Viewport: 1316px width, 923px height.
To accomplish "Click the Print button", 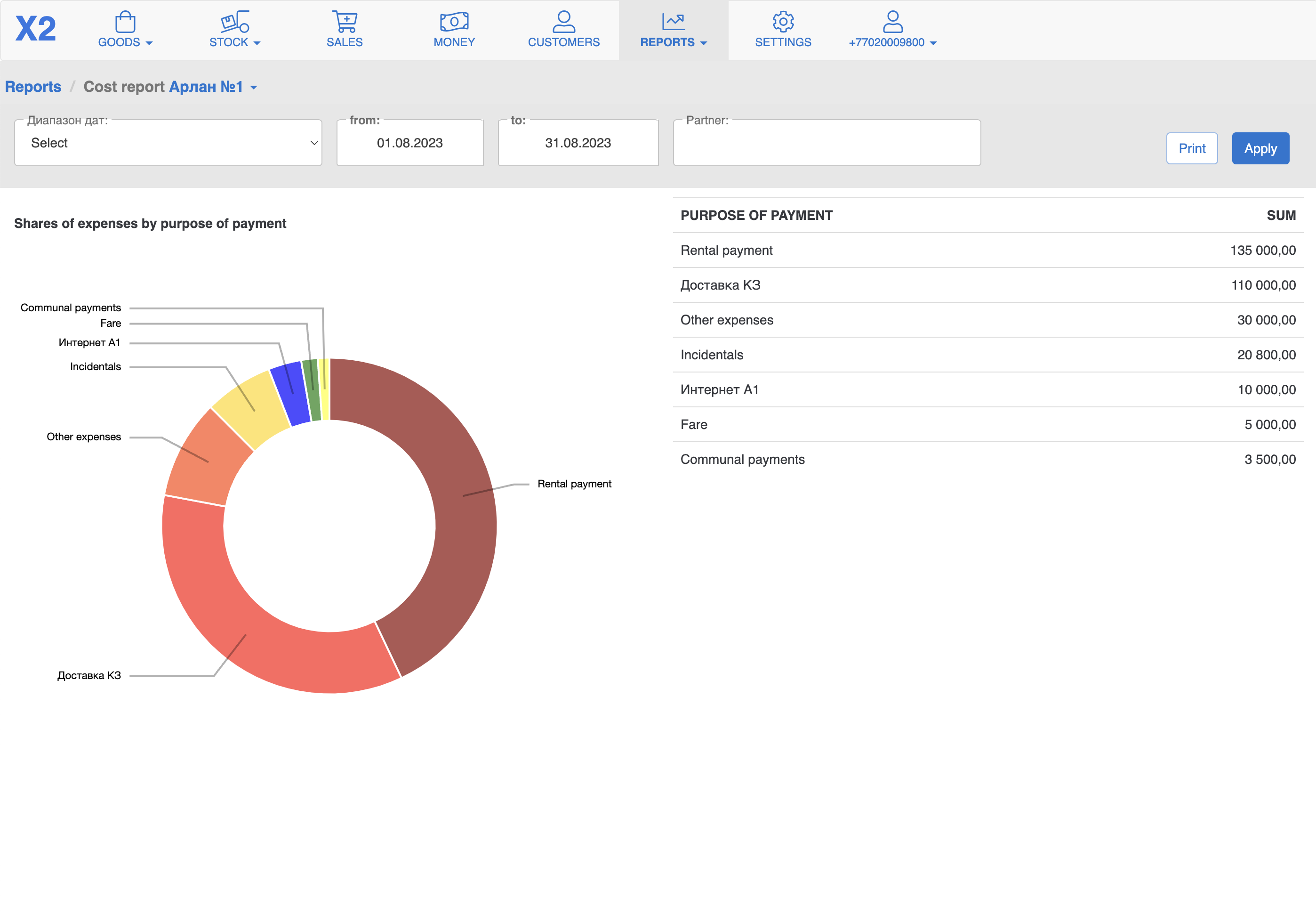I will click(1192, 149).
